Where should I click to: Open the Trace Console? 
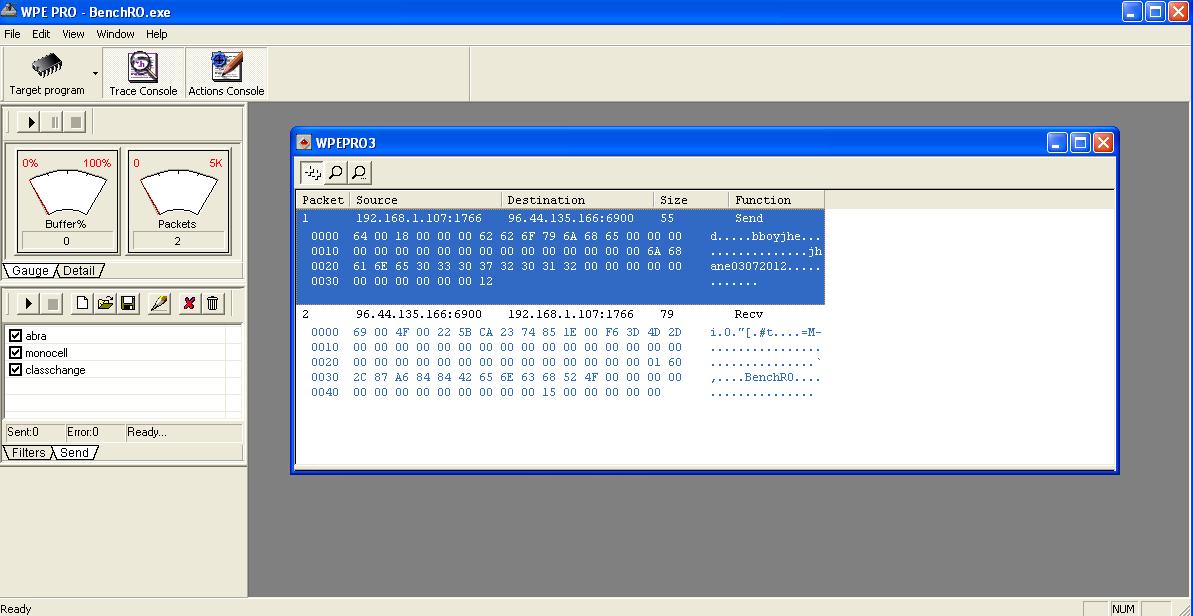coord(143,74)
